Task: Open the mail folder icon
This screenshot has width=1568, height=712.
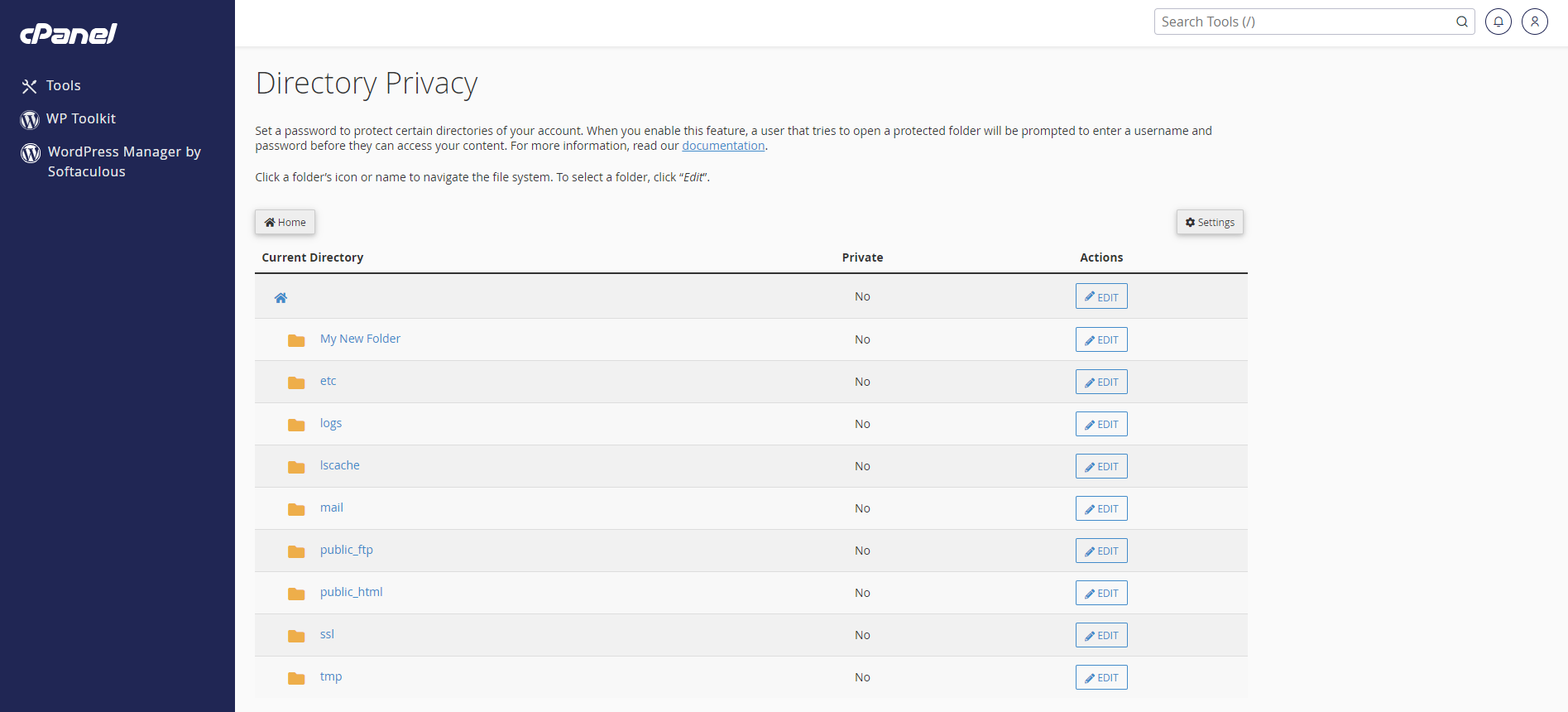Action: (x=296, y=509)
